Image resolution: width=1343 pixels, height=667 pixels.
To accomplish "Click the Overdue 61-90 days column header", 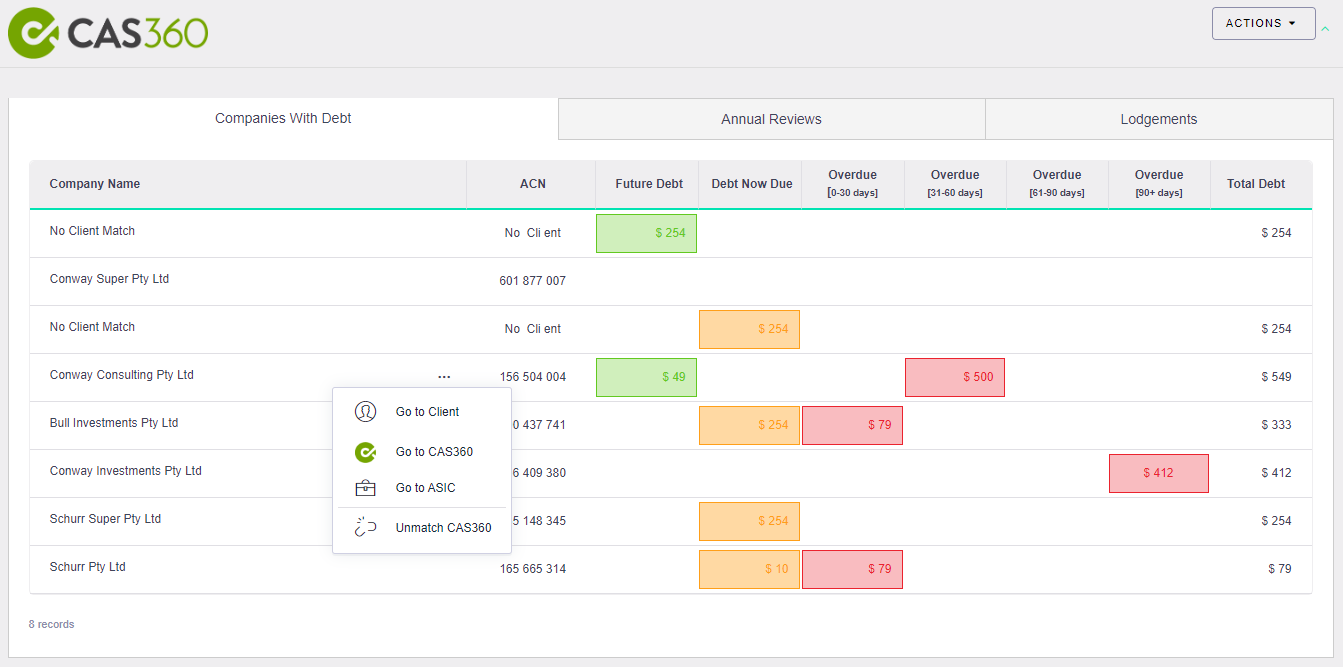I will click(x=1057, y=184).
